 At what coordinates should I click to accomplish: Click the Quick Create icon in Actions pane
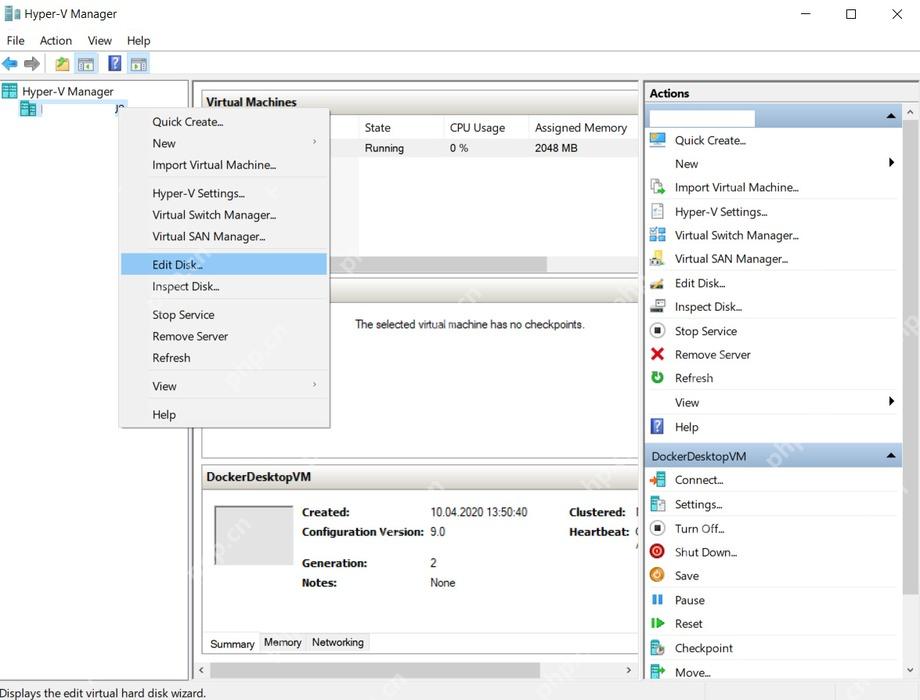coord(658,140)
